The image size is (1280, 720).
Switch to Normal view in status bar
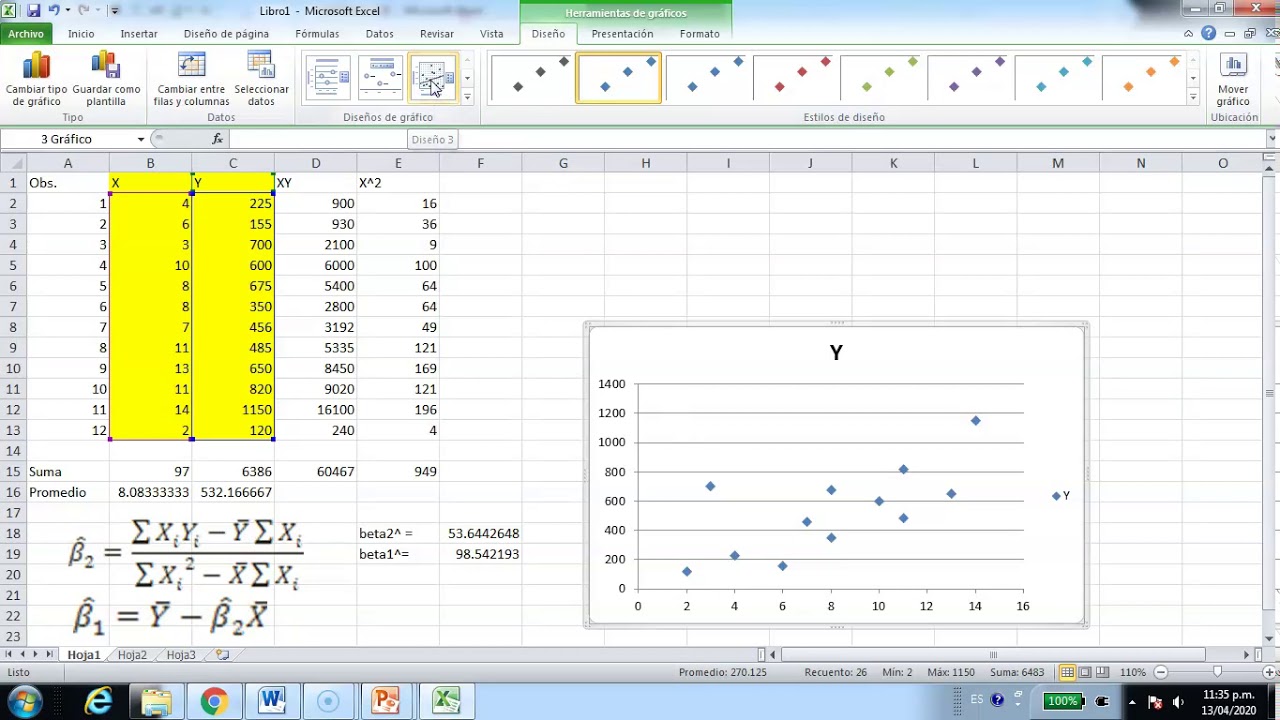tap(1067, 673)
